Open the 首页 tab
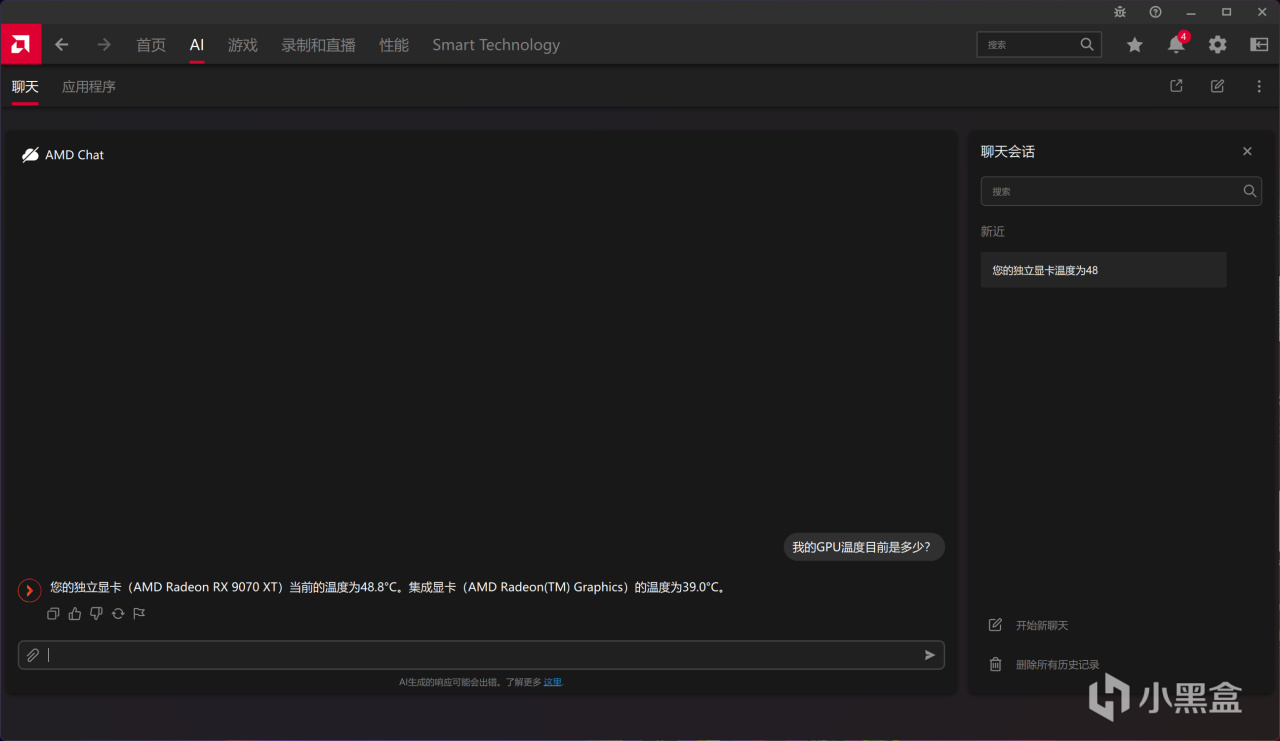This screenshot has height=741, width=1280. (x=151, y=45)
